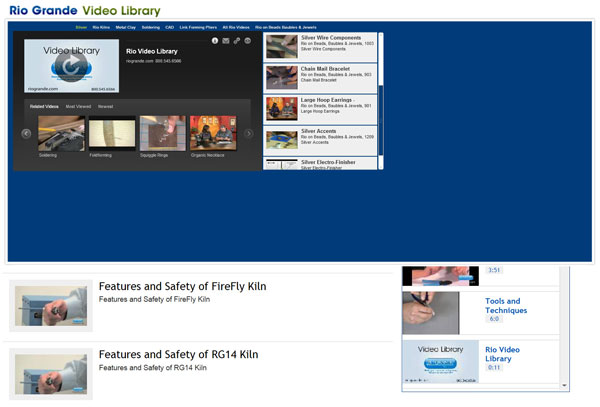Screen dimensions: 600x407
Task: Play the Soldering related video thumbnail
Action: pos(61,133)
